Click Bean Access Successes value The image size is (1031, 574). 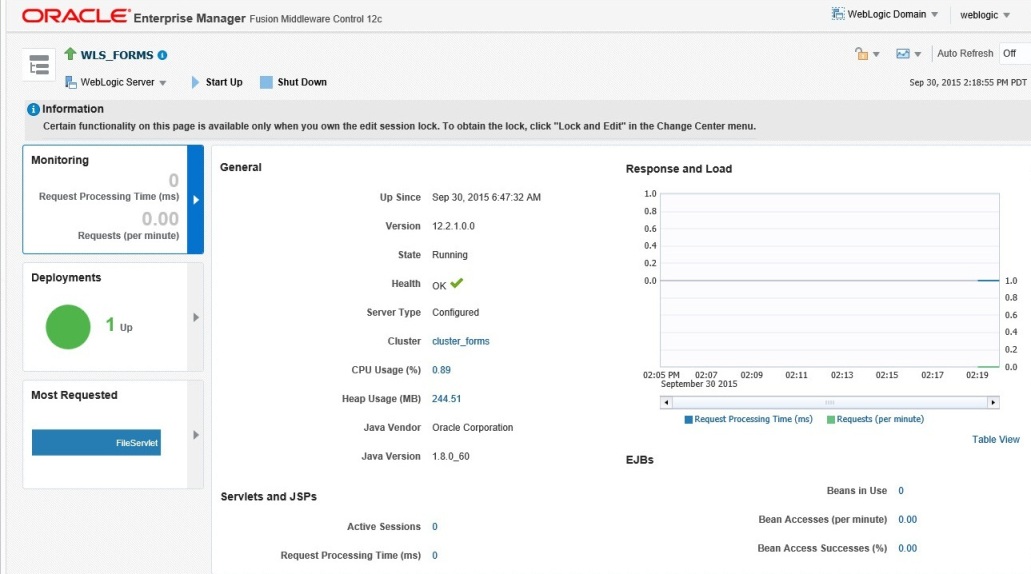point(907,548)
